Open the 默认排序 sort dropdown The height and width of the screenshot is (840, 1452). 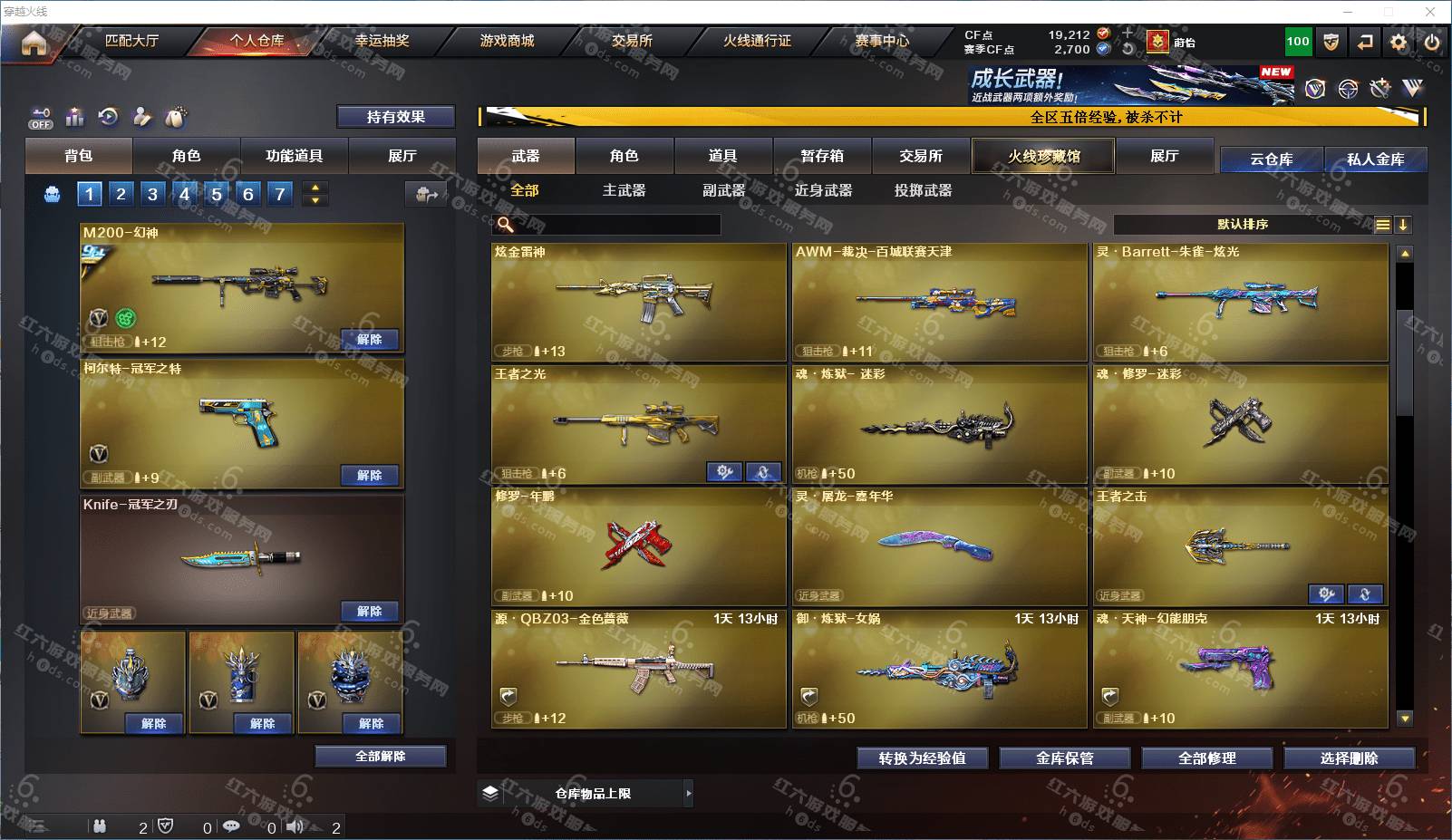pos(1243,225)
